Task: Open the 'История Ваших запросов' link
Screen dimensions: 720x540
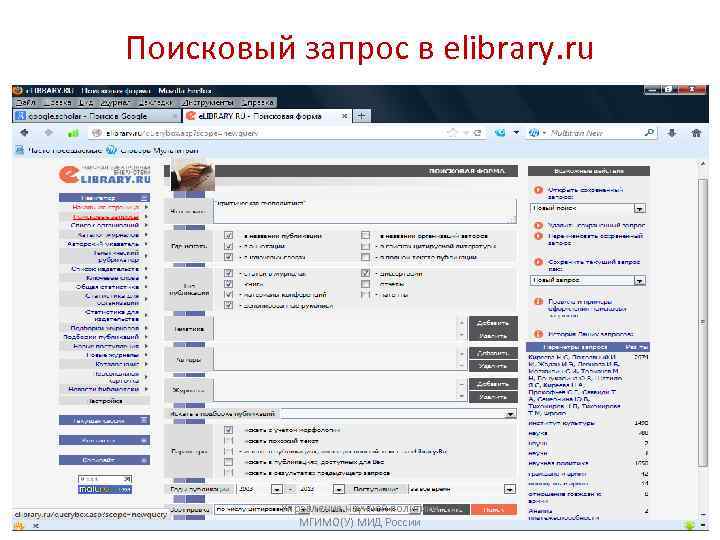Action: coord(591,334)
